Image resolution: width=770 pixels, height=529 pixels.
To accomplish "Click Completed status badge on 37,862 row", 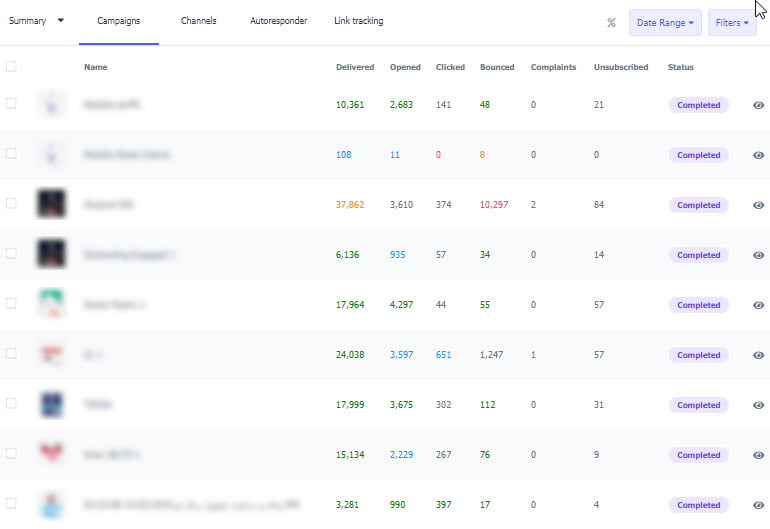I will 698,205.
